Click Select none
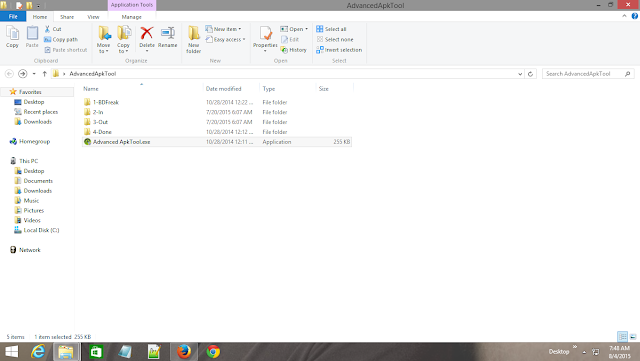Viewport: 640px width, 361px height. point(335,40)
